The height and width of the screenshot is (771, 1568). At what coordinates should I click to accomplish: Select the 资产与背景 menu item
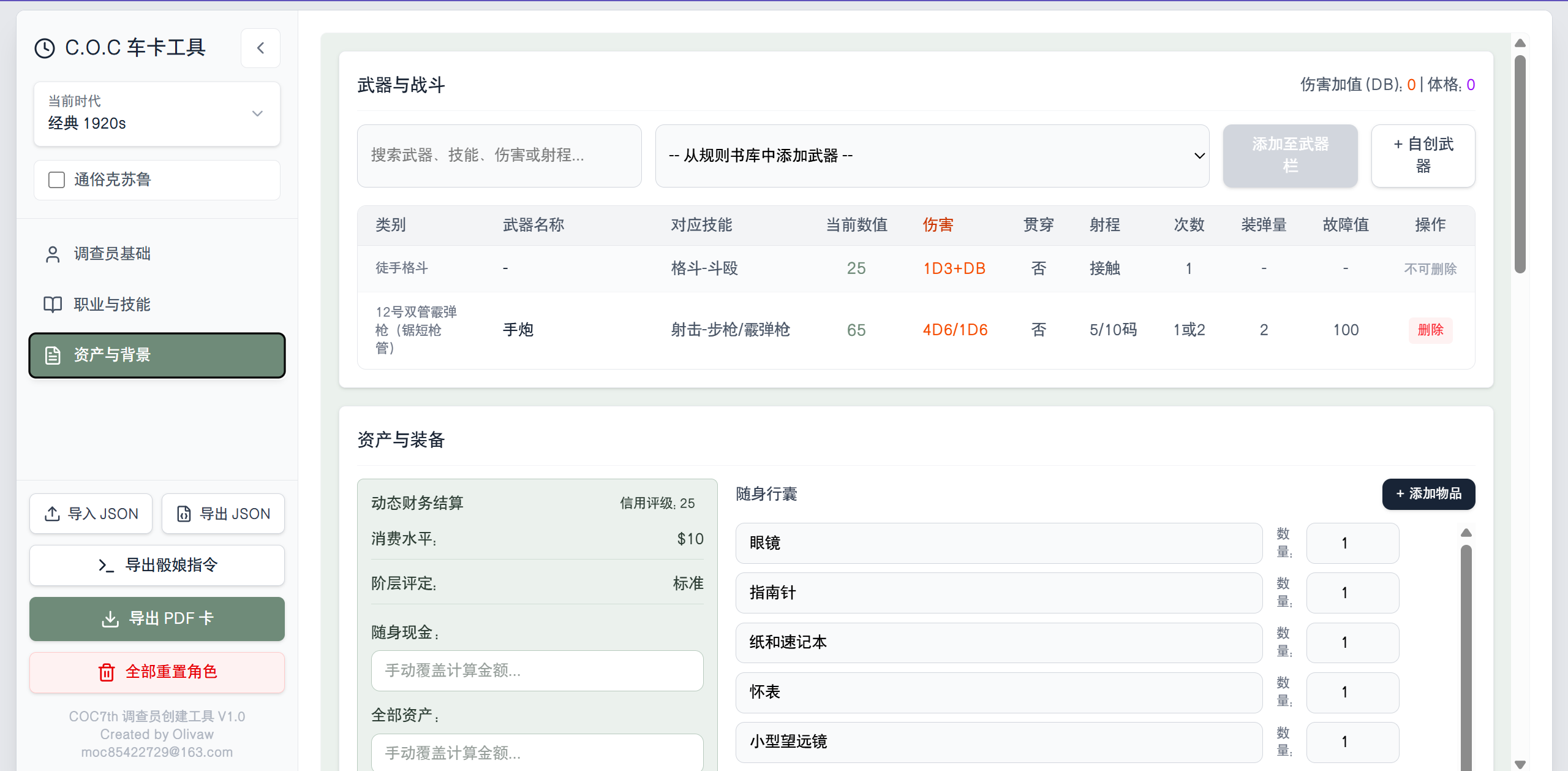tap(157, 355)
